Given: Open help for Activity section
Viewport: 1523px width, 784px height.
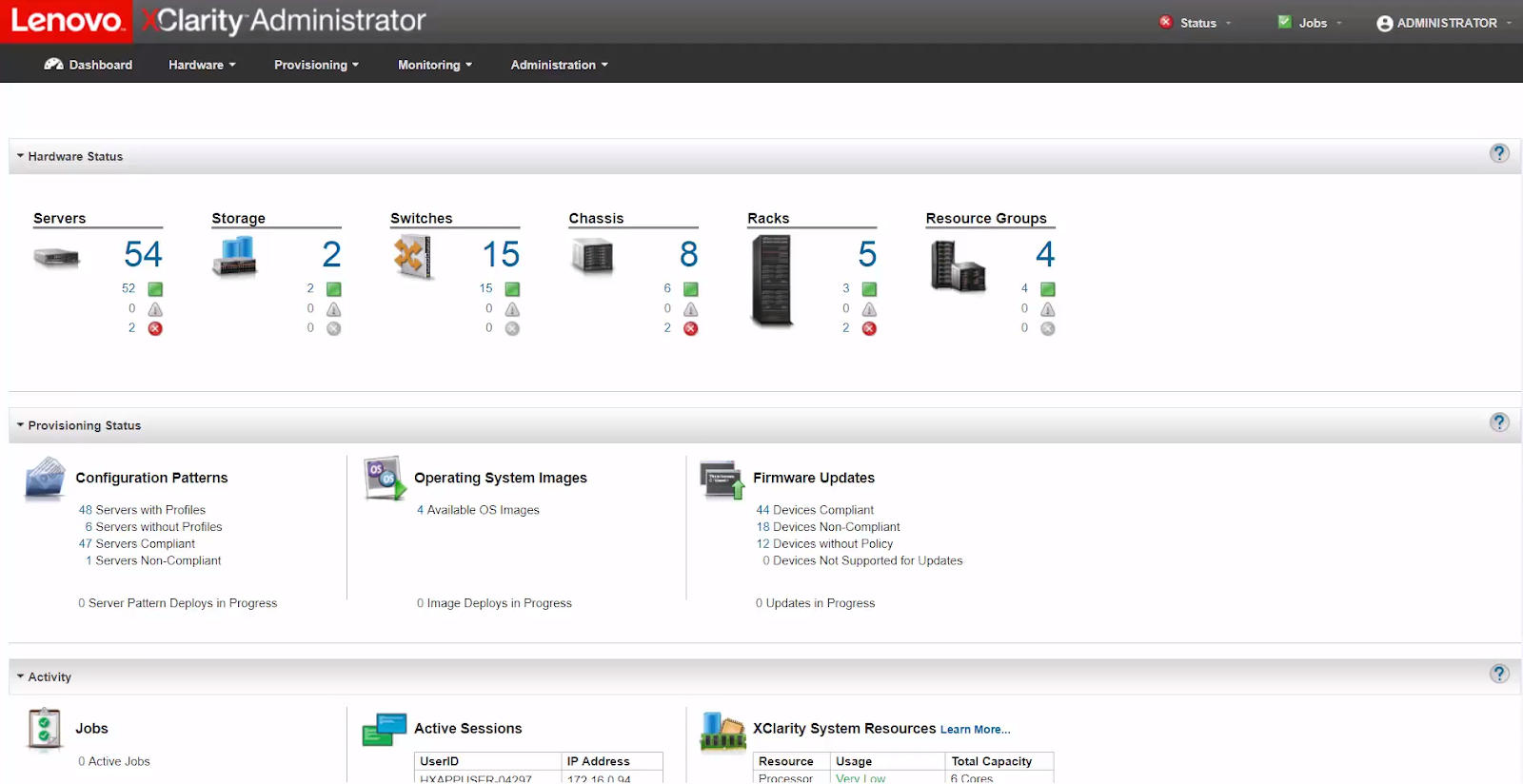Looking at the screenshot, I should point(1499,674).
